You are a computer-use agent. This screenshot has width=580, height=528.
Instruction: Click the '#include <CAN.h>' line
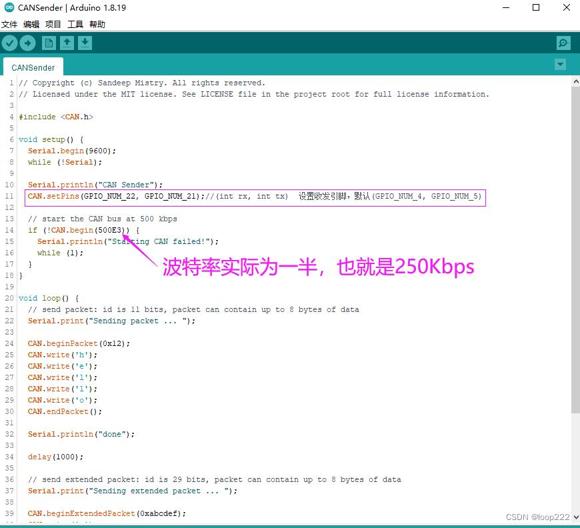[56, 117]
